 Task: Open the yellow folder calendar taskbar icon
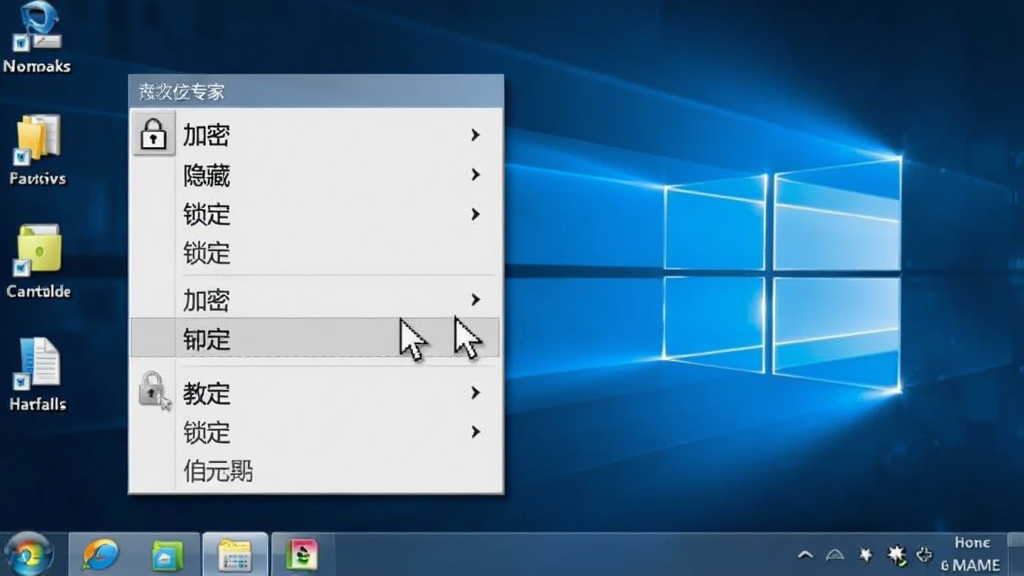click(x=235, y=555)
